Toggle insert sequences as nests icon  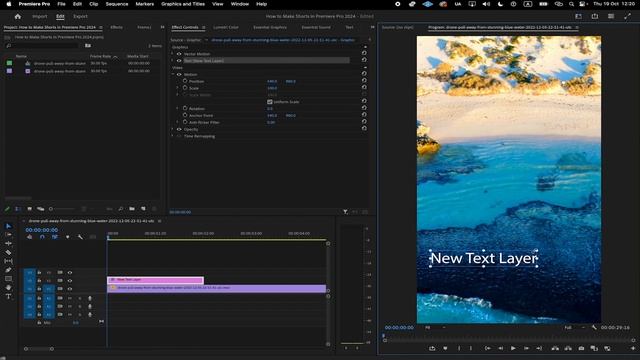pos(29,237)
